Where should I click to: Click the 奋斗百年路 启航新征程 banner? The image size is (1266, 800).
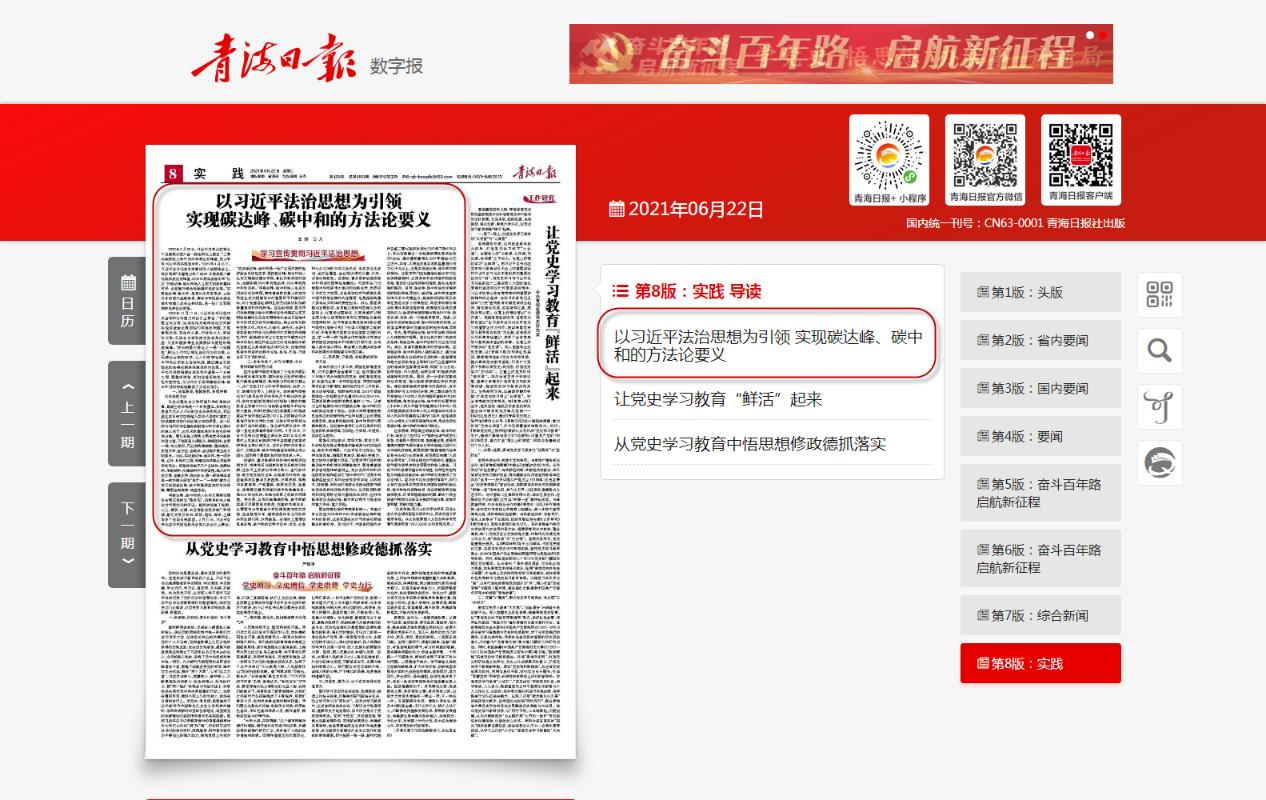840,54
